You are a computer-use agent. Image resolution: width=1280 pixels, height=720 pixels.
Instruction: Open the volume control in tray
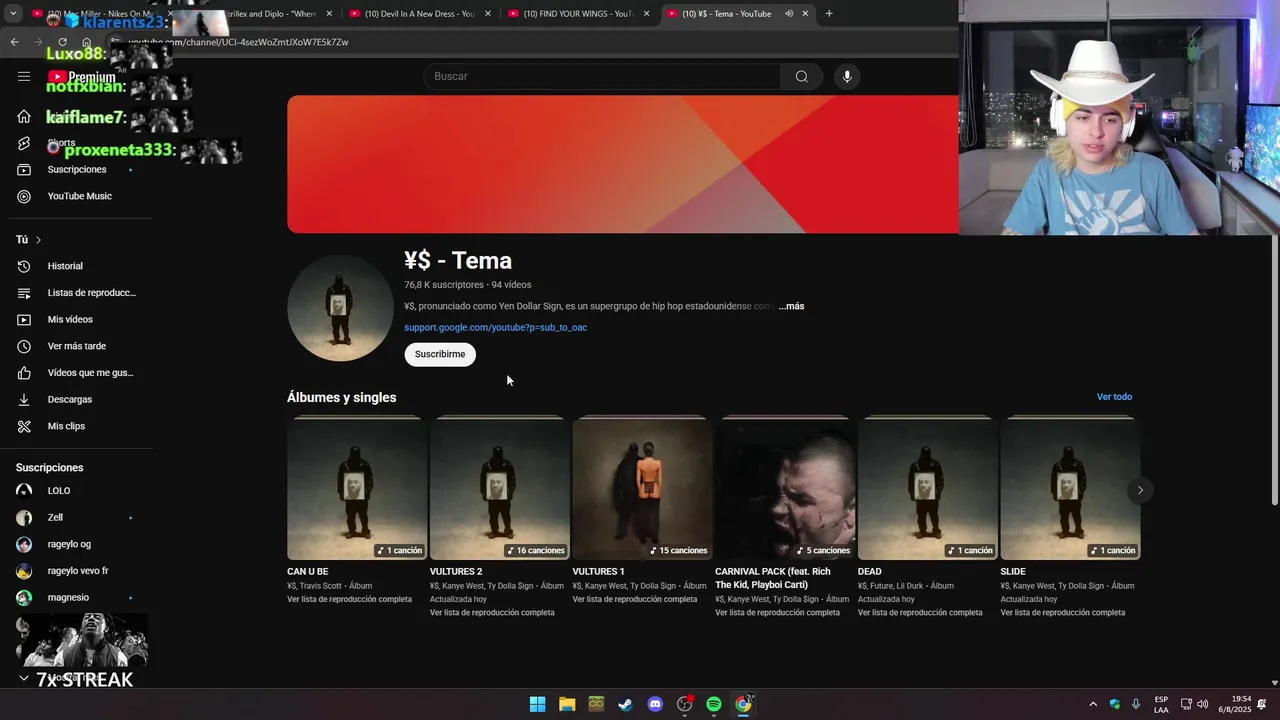point(1202,704)
